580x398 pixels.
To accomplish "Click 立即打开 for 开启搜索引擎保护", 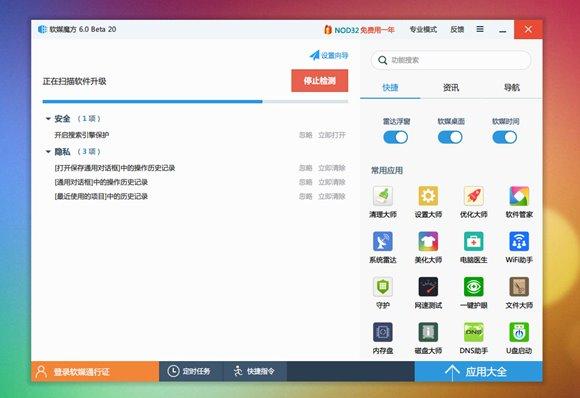I will pos(332,135).
